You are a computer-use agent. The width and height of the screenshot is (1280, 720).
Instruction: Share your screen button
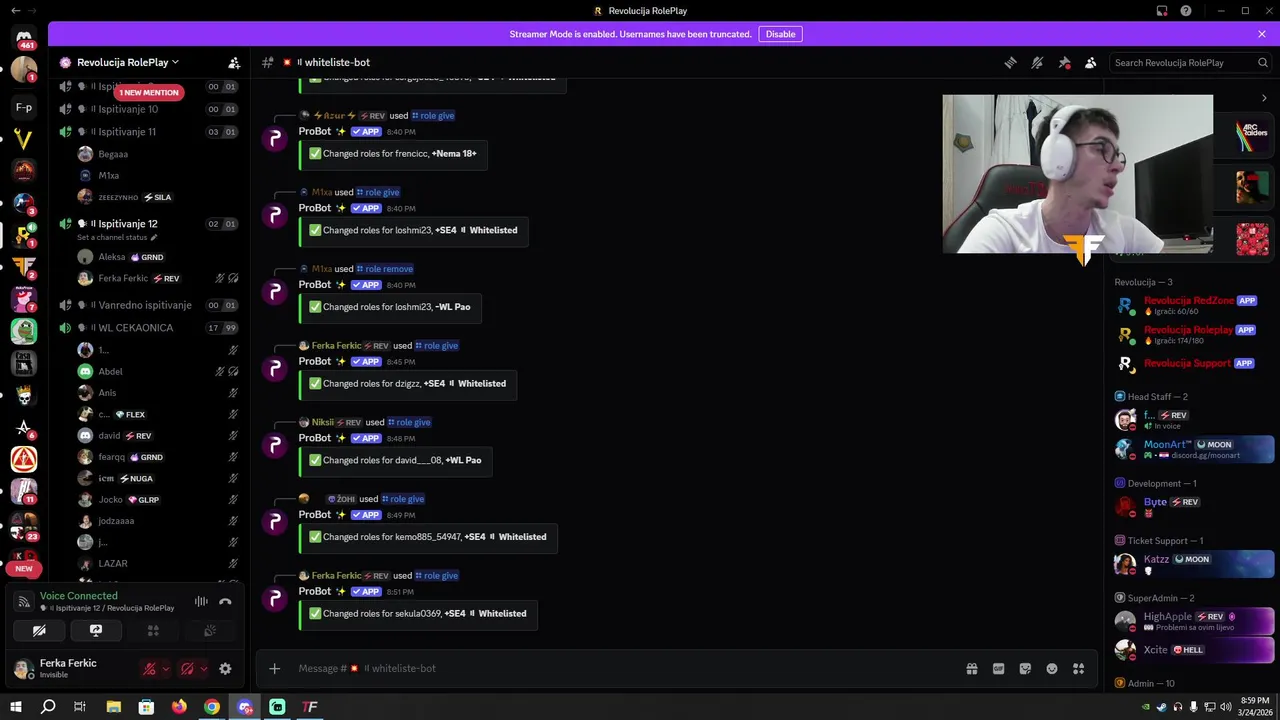[x=96, y=631]
